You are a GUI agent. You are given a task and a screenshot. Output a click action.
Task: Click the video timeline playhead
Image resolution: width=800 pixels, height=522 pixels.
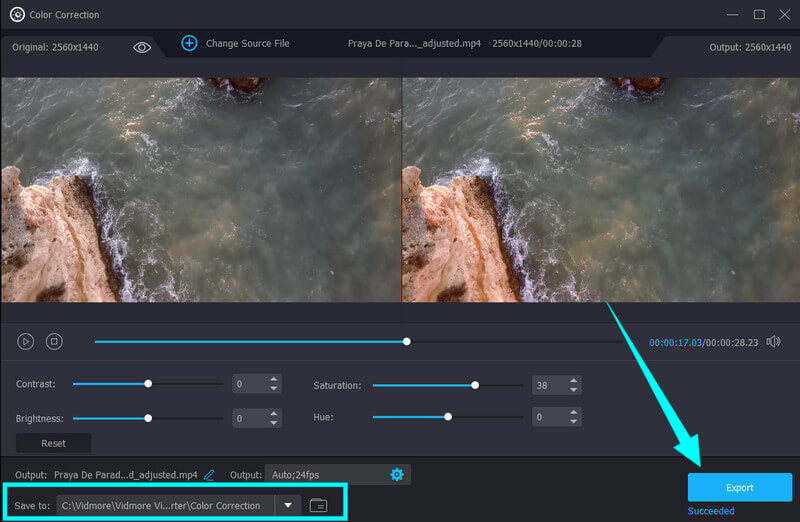[406, 342]
